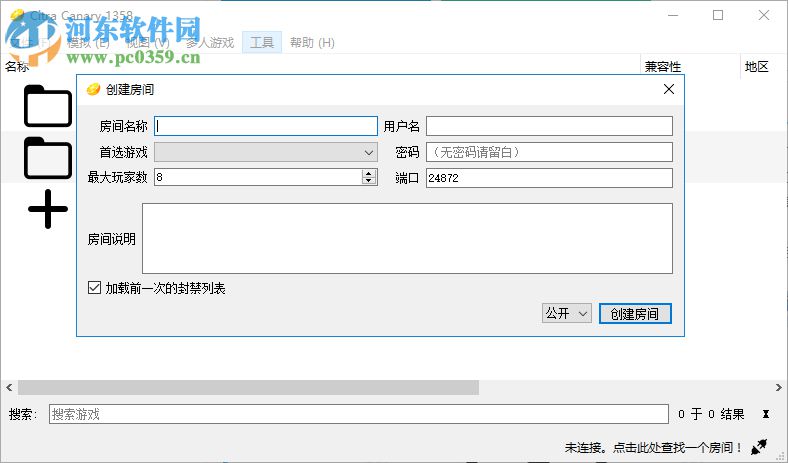
Task: Open the 多人游戏 menu
Action: (x=210, y=42)
